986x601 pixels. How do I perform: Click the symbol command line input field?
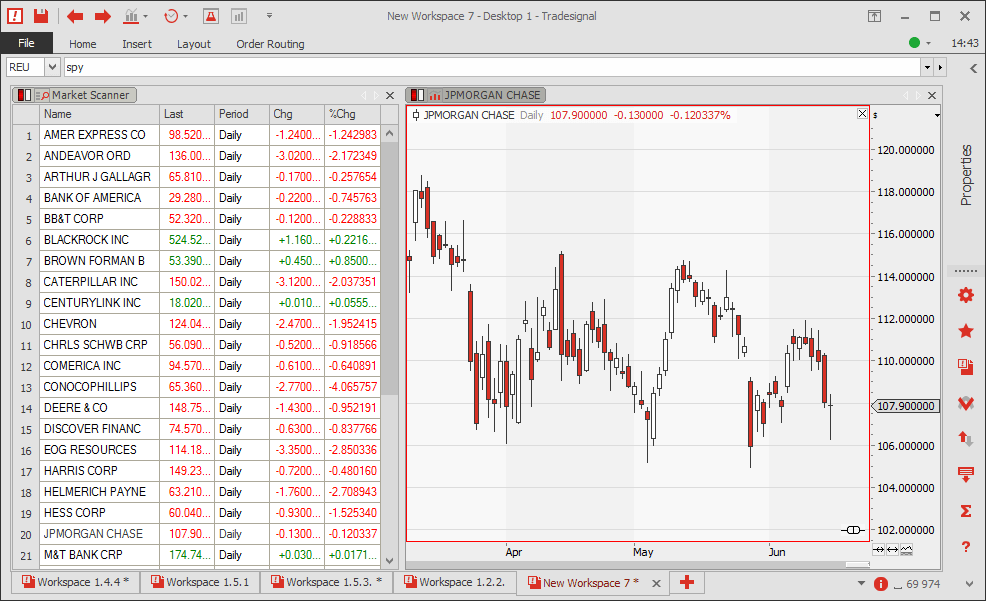(492, 67)
